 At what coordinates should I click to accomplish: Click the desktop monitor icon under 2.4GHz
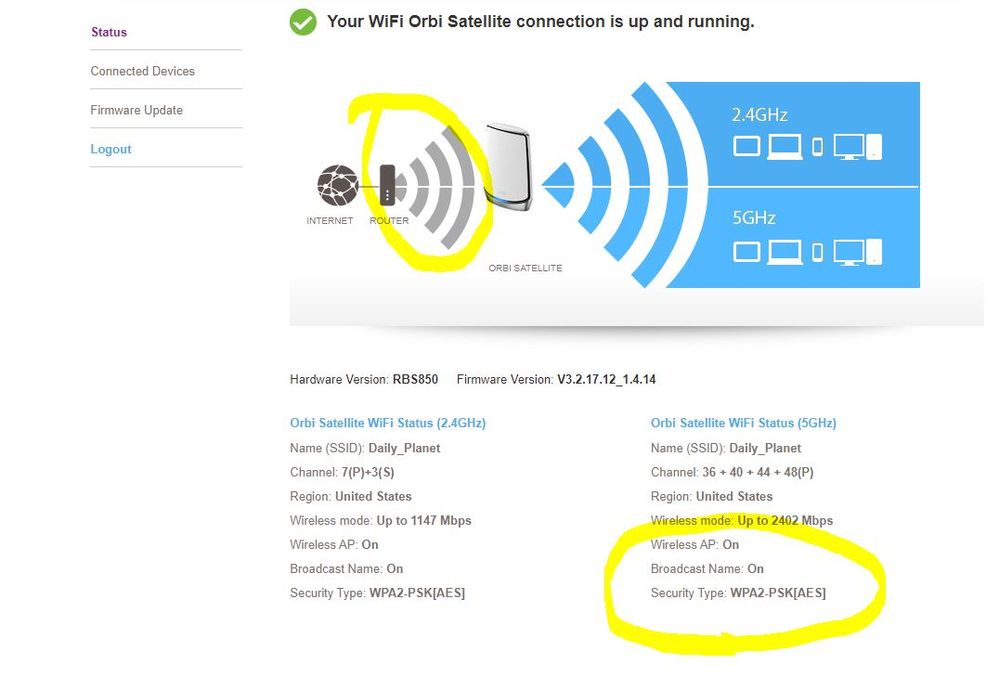click(x=849, y=147)
